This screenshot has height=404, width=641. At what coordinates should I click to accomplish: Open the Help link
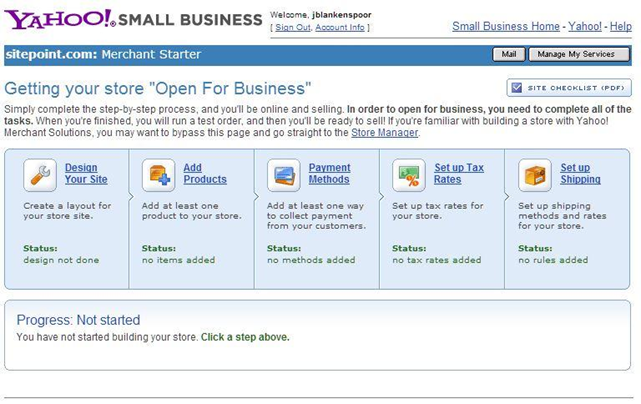click(621, 26)
